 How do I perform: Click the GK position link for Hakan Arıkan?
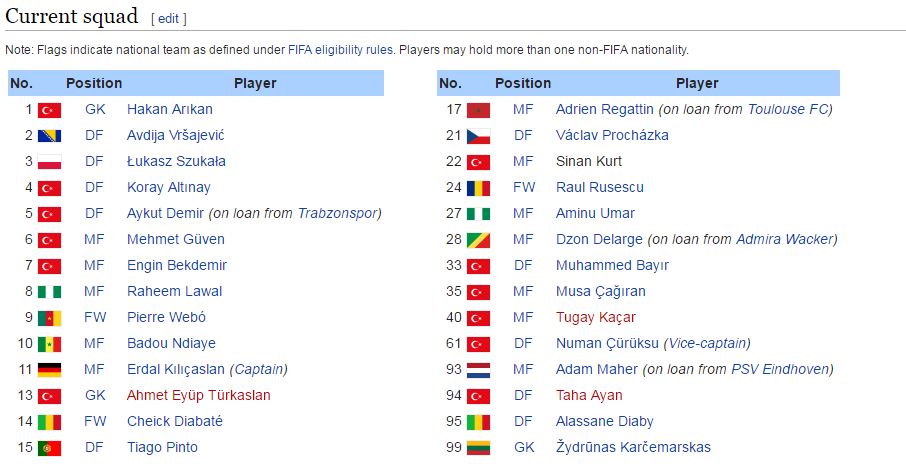pos(95,110)
